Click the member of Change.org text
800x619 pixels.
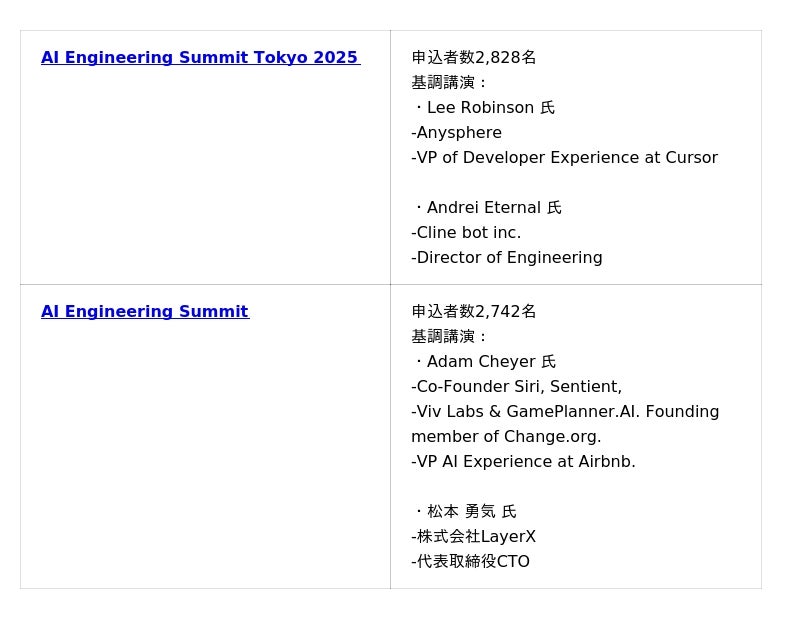coord(506,437)
